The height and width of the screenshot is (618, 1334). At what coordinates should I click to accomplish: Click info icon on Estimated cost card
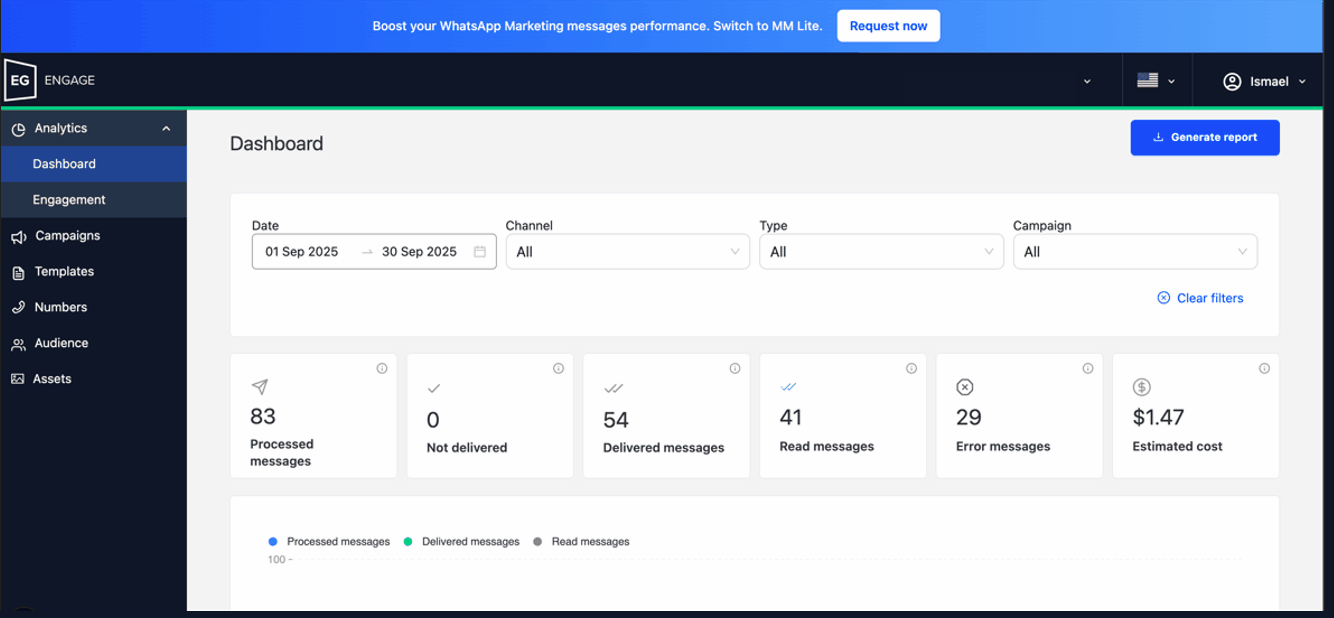(x=1264, y=369)
